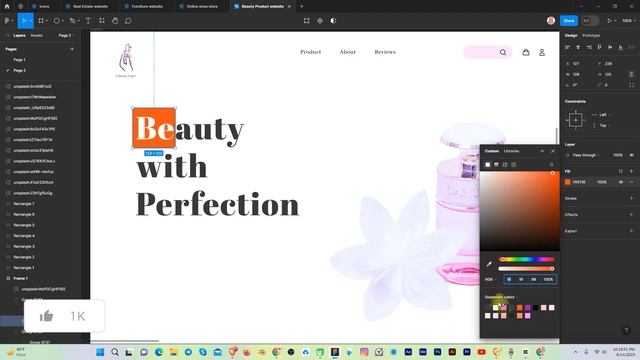Screen dimensions: 640x360
Task: Click the Use as mask icon
Action: click(333, 21)
